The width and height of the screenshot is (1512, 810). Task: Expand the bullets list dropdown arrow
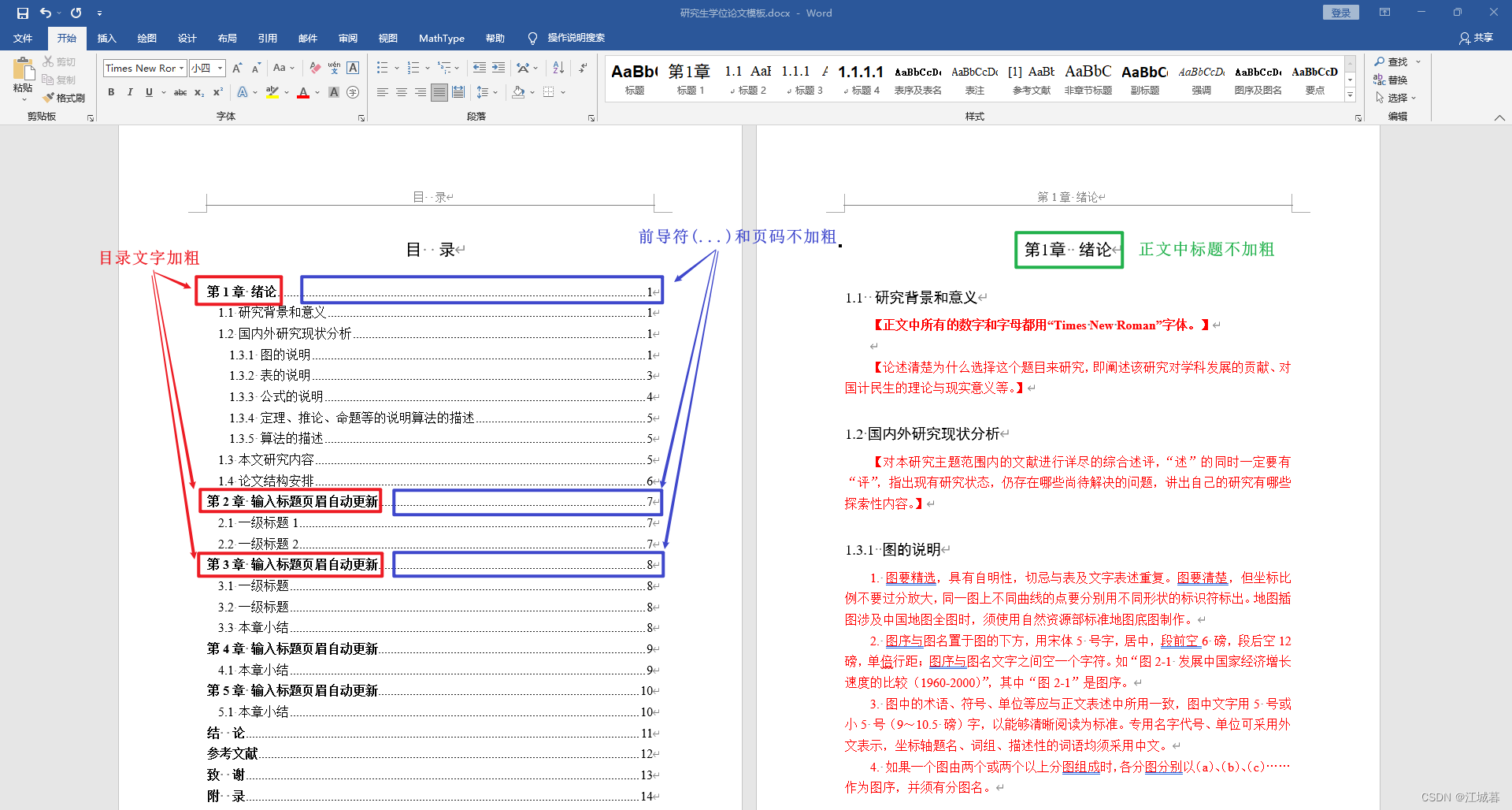point(397,68)
